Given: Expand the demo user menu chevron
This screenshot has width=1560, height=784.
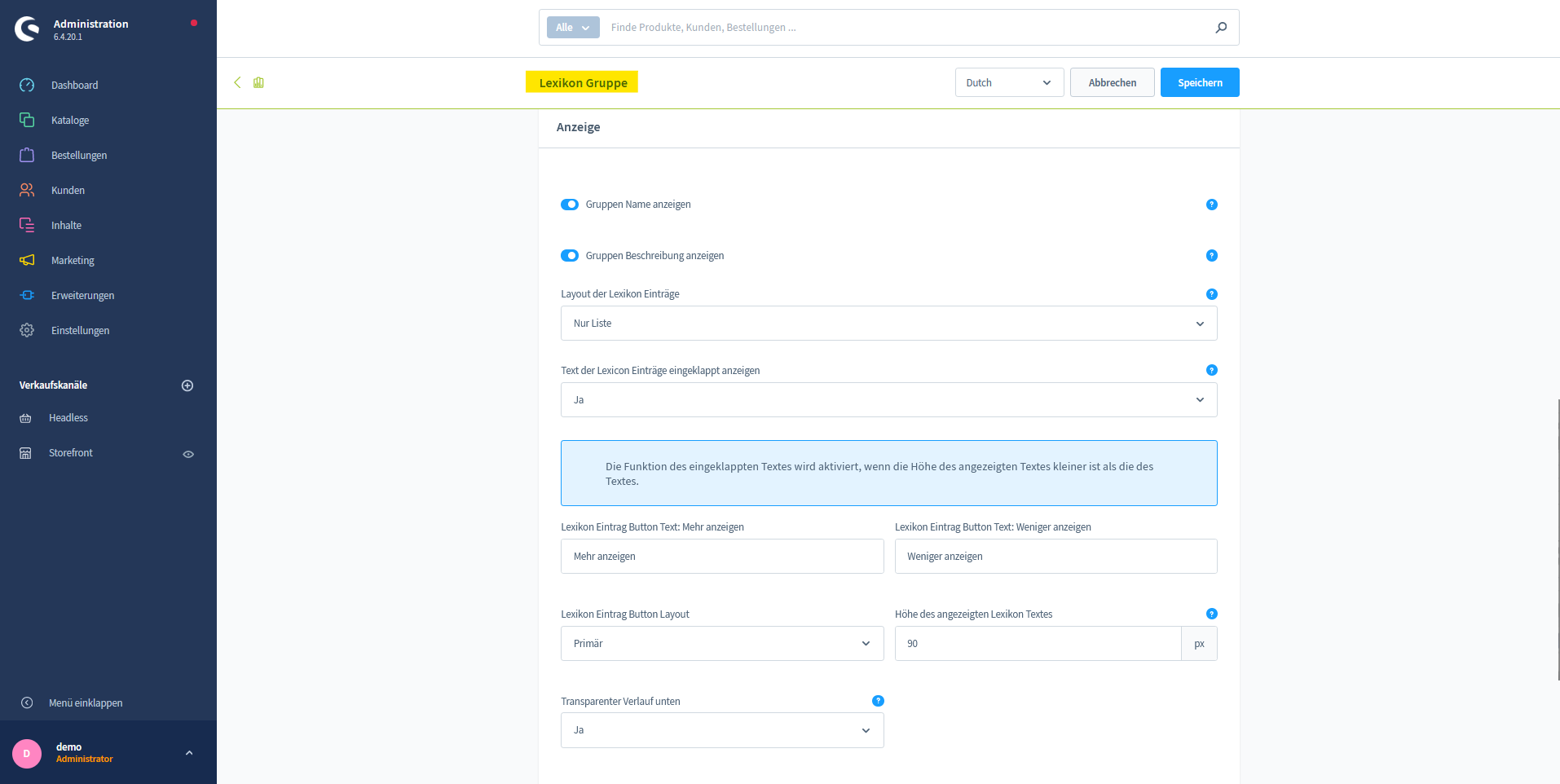Looking at the screenshot, I should point(189,753).
